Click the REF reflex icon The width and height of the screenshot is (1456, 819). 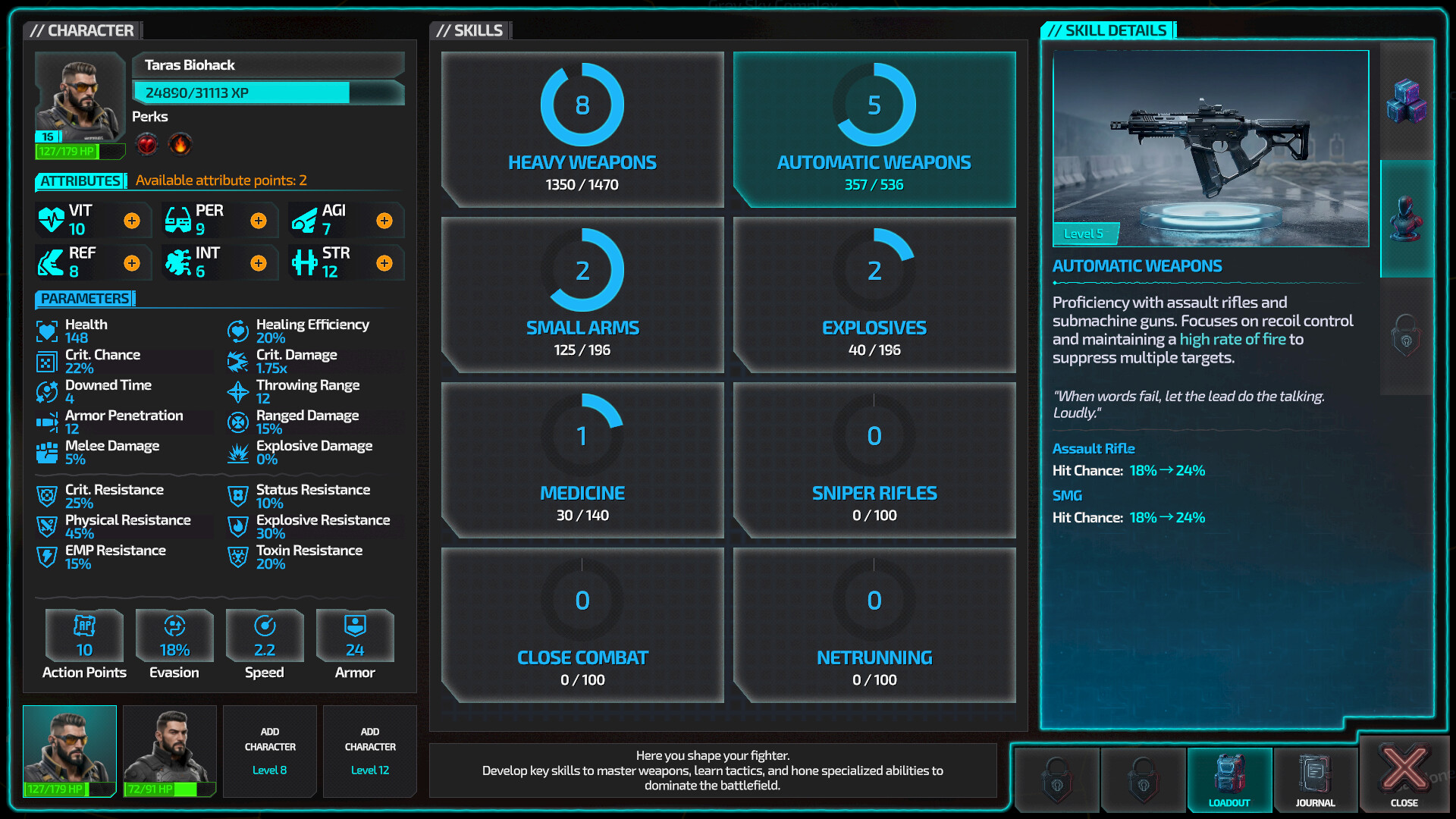pos(52,263)
